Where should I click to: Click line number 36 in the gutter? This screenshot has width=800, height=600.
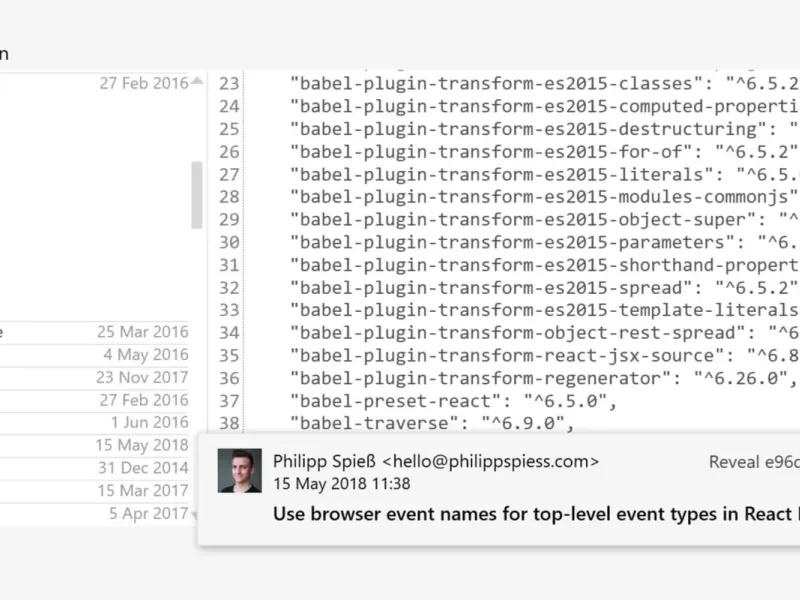tap(229, 378)
